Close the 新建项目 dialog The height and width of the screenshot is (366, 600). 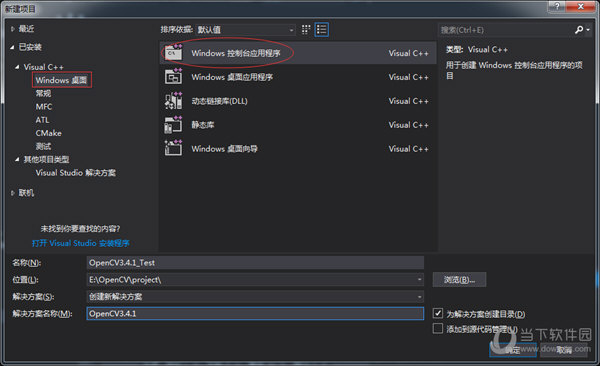581,7
